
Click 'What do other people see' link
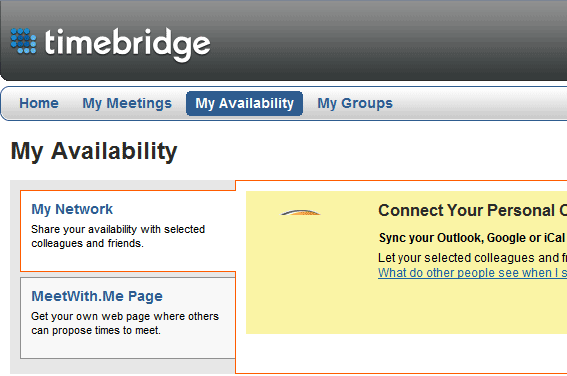[472, 273]
